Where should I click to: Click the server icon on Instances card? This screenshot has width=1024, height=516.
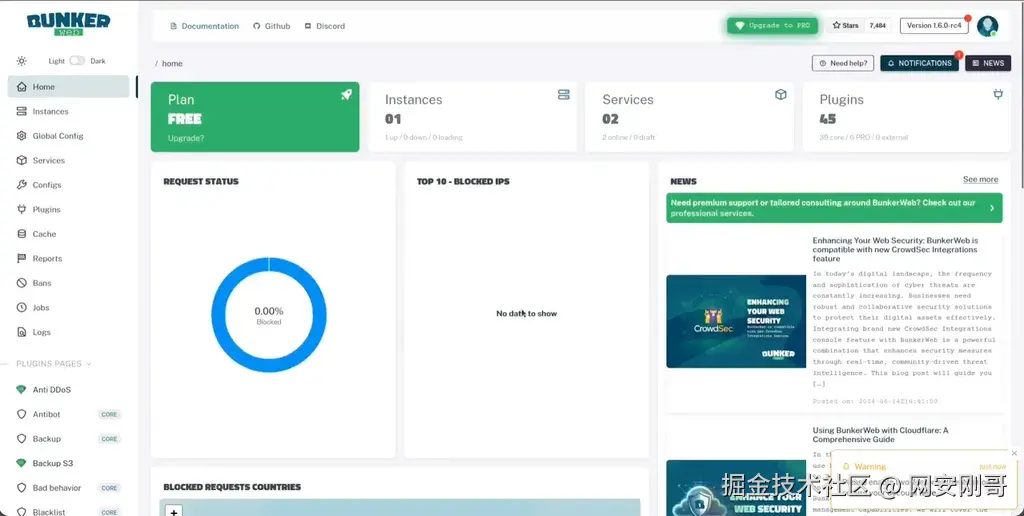click(x=564, y=95)
